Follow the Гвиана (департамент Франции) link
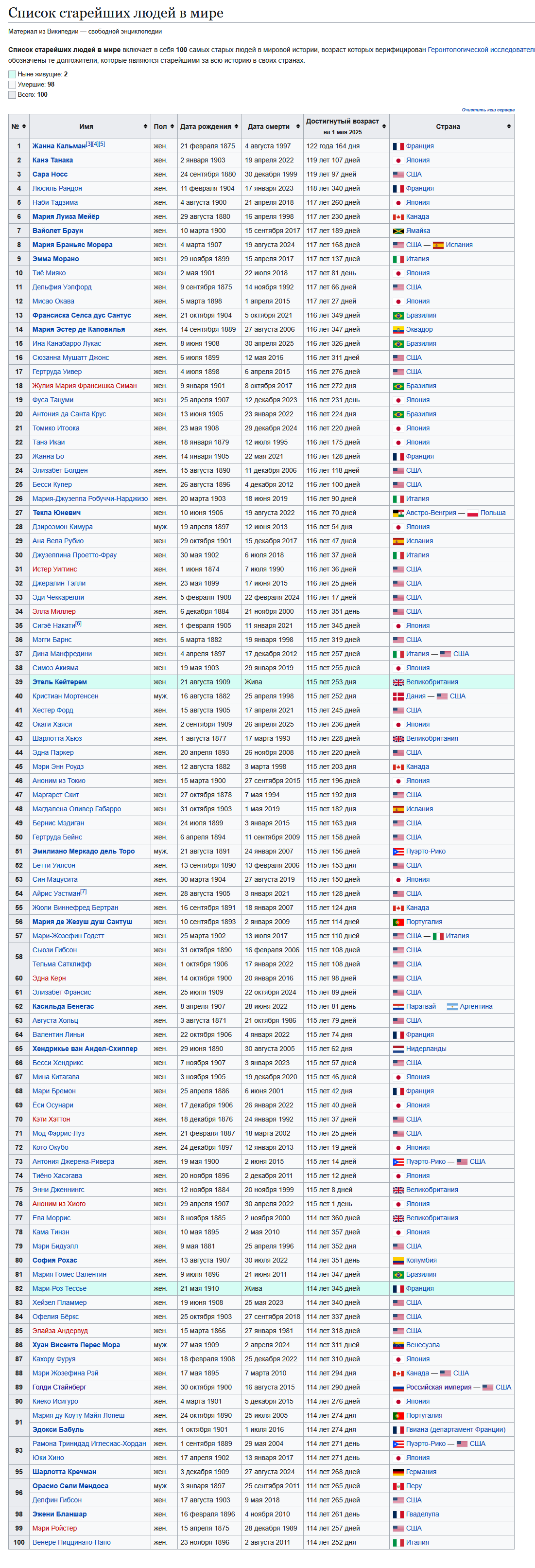Screen dimensions: 535x1568 pyautogui.click(x=456, y=1430)
